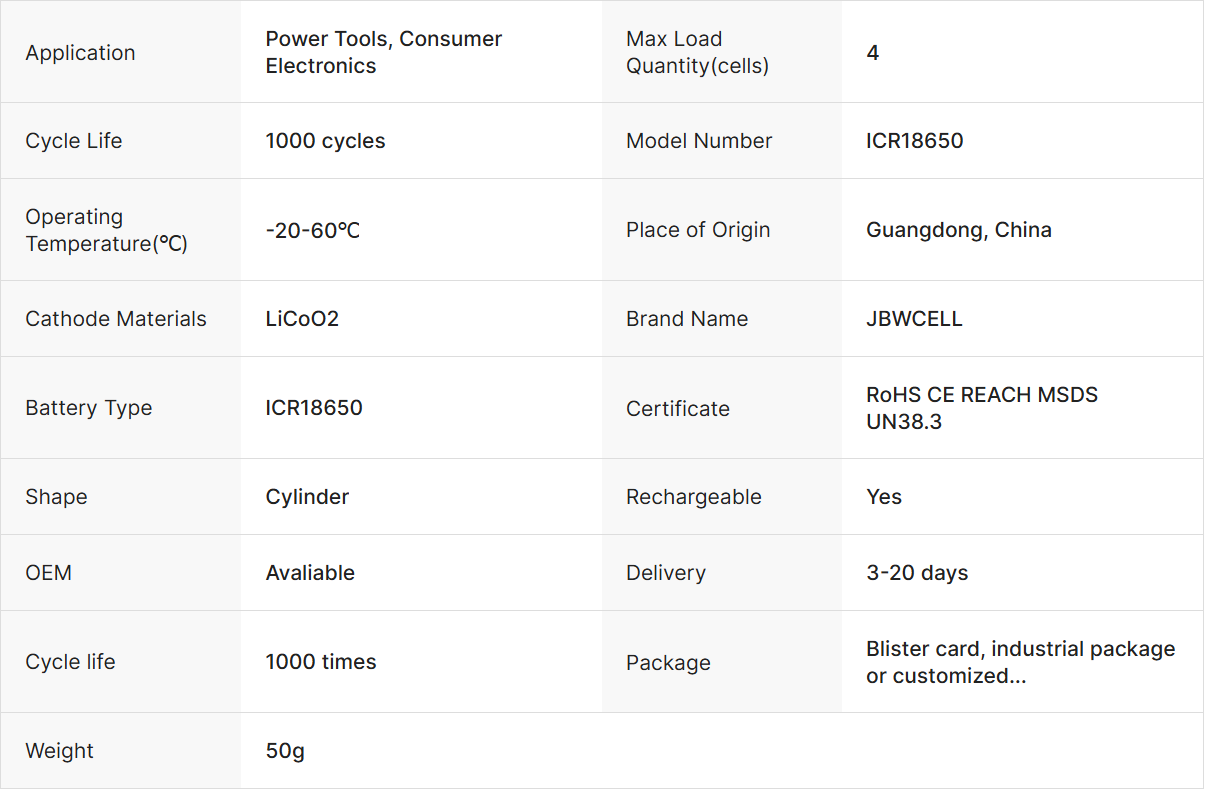Select the 'Power Tools, Consumer Electronics' value

coord(383,53)
